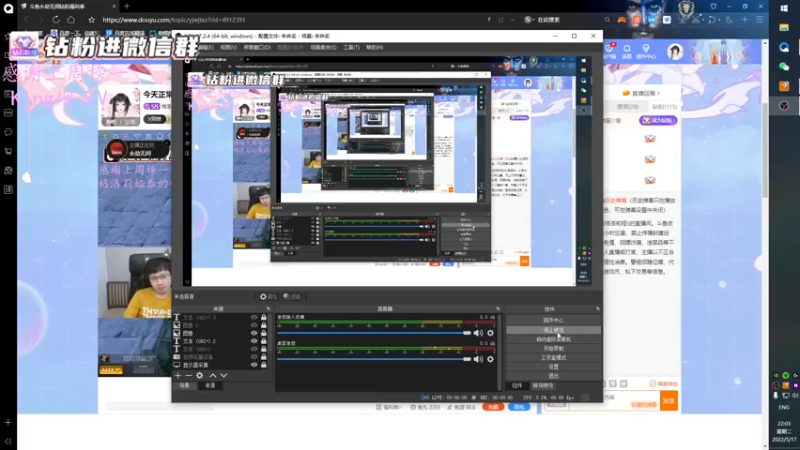The width and height of the screenshot is (800, 450).
Task: Click the browser refresh icon
Action: click(x=56, y=19)
